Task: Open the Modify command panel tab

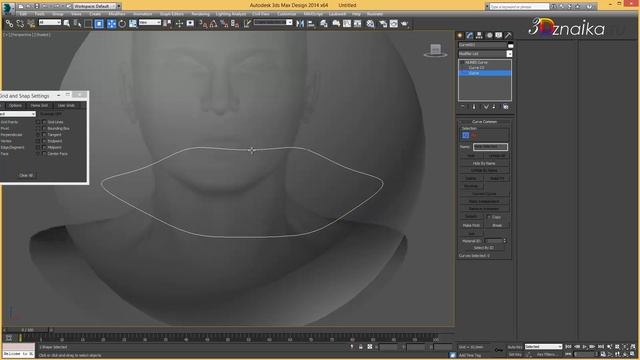Action: coord(469,36)
